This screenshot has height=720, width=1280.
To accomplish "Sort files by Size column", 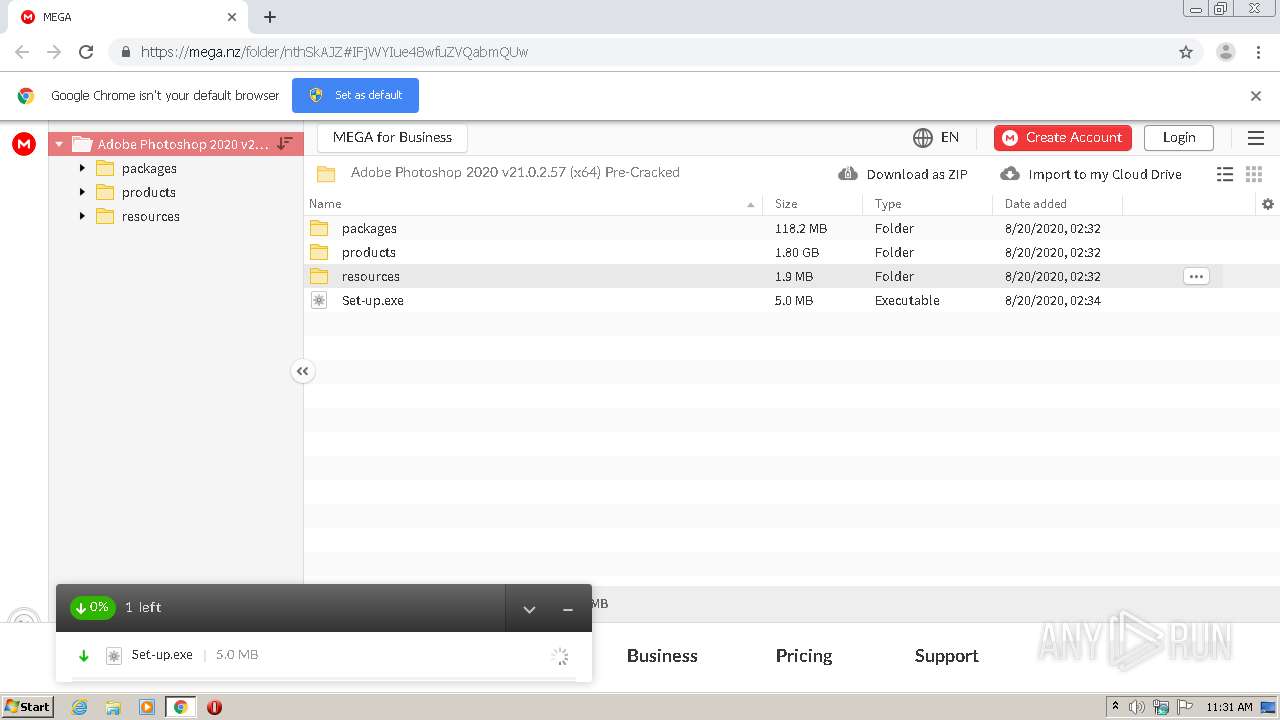I will point(786,204).
